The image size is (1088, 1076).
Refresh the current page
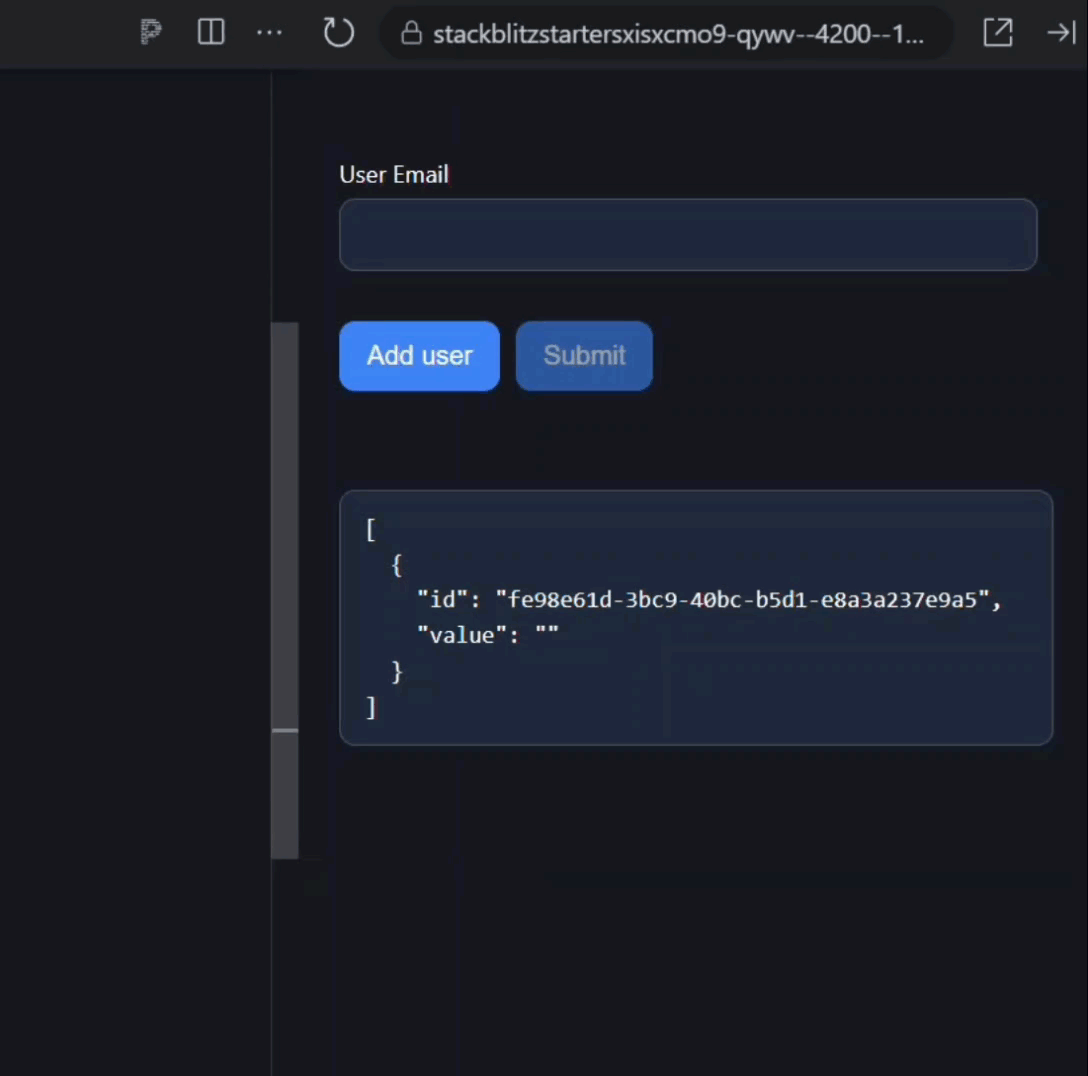pos(338,32)
